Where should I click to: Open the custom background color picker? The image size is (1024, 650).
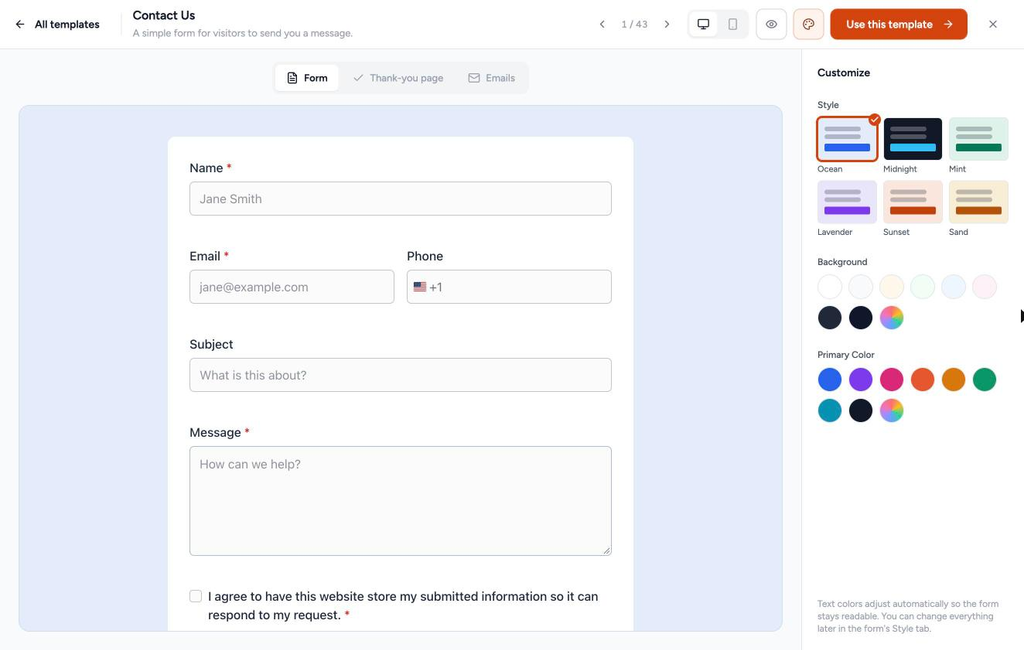[891, 318]
